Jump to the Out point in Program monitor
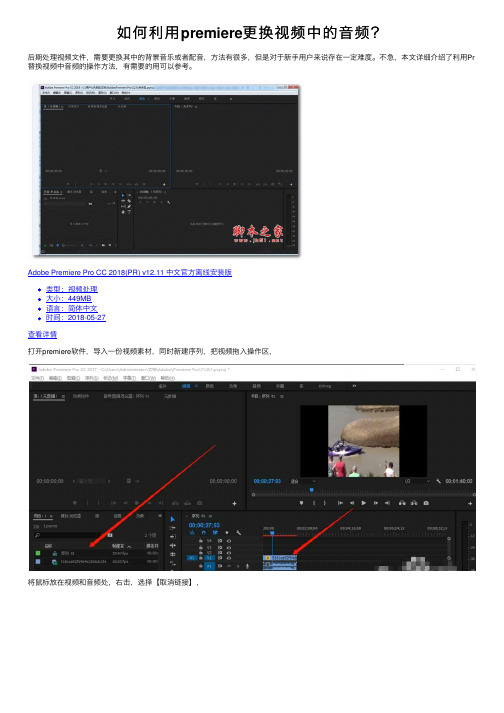 pyautogui.click(x=387, y=503)
